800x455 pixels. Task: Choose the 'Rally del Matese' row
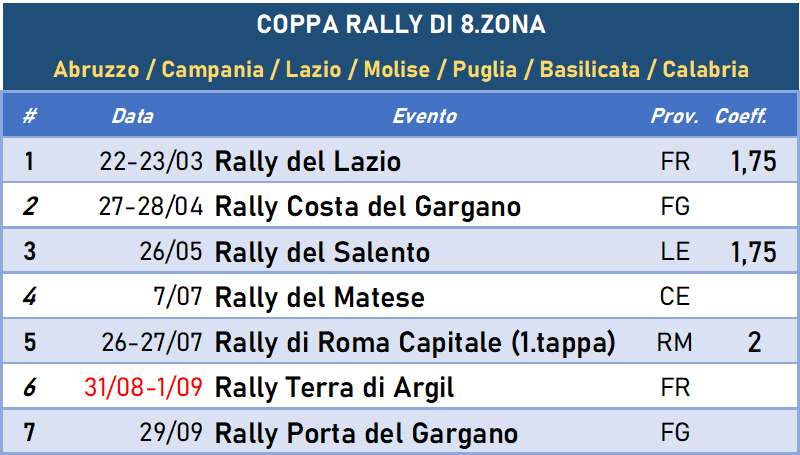tap(320, 298)
